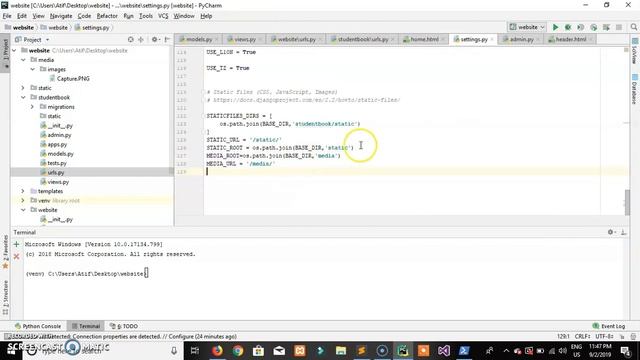Collapse the studentbook folder
The image size is (640, 360).
tap(23, 97)
